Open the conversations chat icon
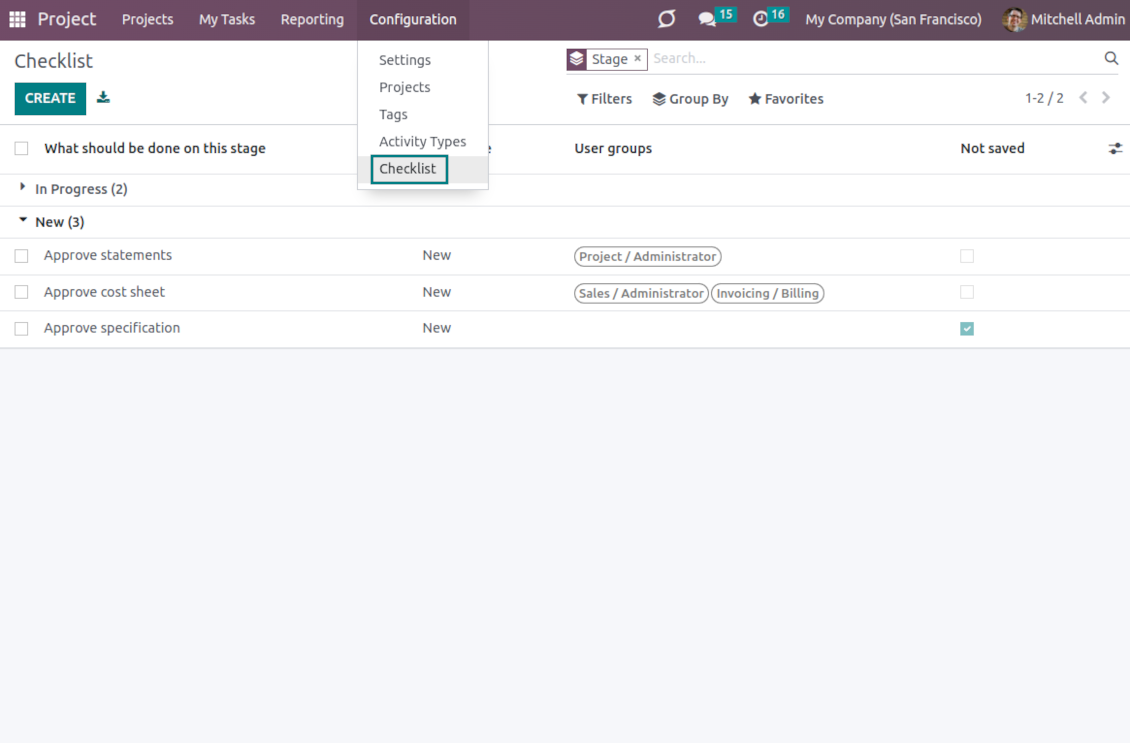 click(x=707, y=19)
